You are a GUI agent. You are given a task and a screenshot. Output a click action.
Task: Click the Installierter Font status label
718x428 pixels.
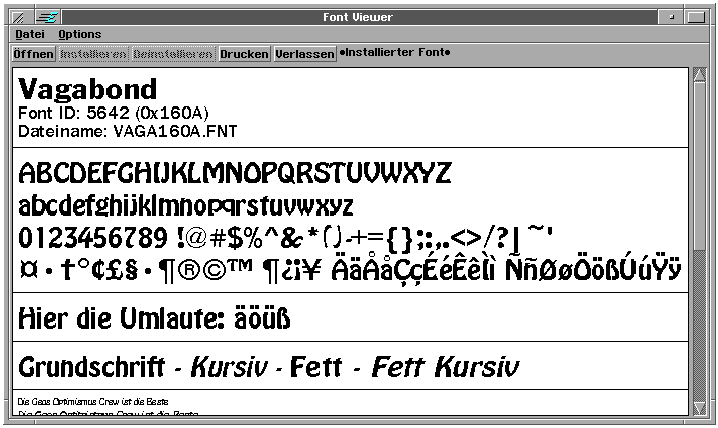click(396, 52)
